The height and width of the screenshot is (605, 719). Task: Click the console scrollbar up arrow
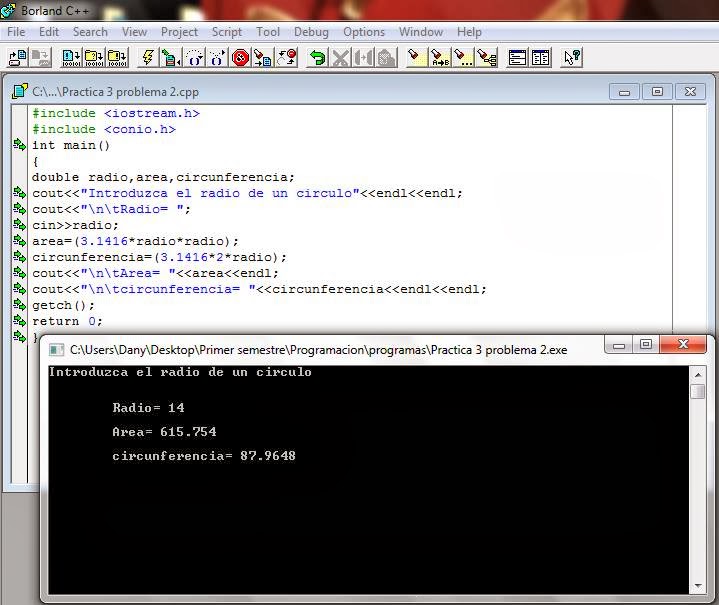click(x=698, y=375)
